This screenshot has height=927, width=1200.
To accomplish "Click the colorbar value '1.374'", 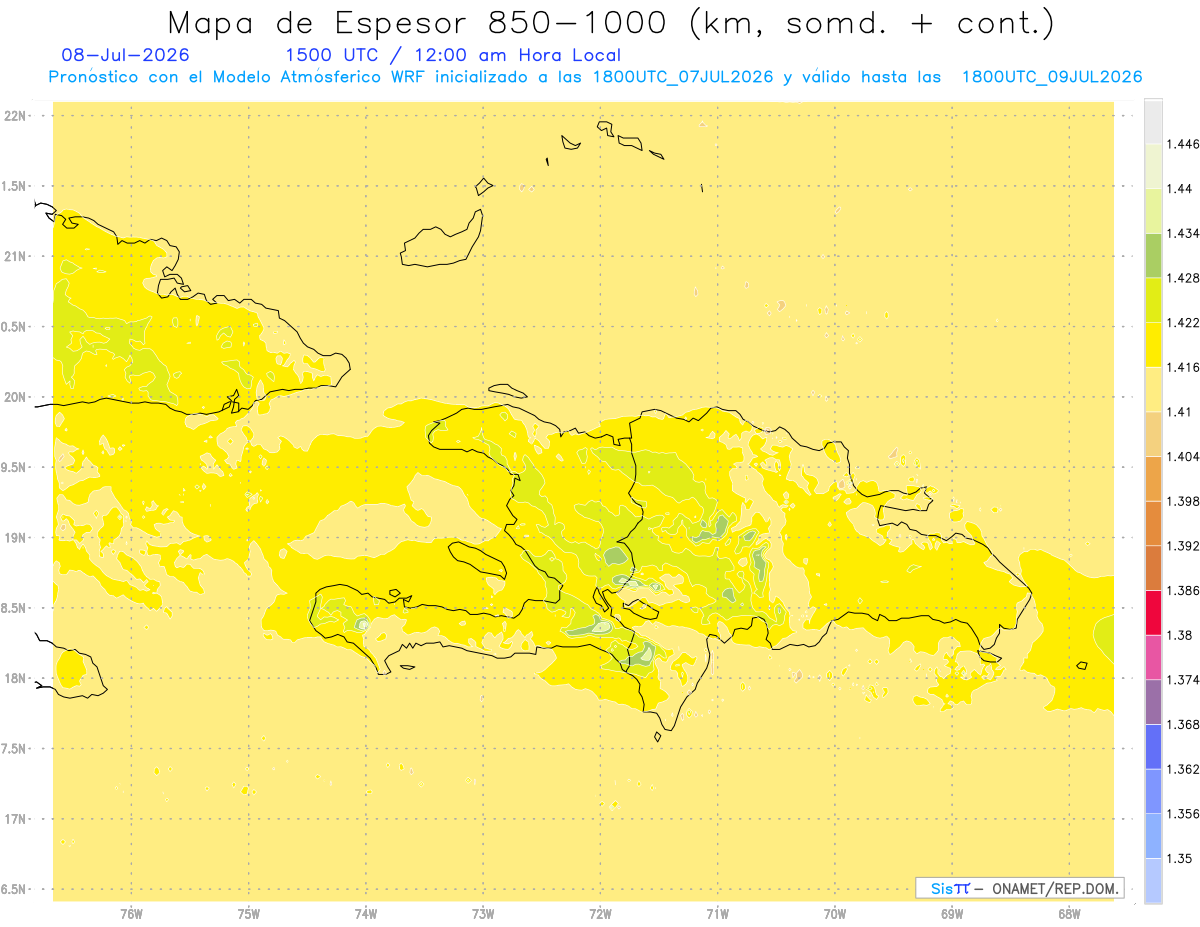I will pyautogui.click(x=1182, y=680).
